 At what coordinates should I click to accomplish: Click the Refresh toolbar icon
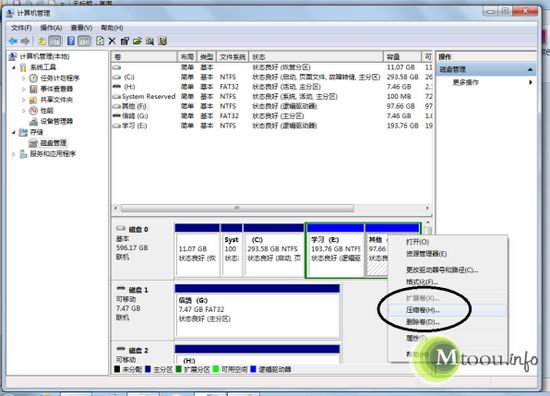pyautogui.click(x=100, y=41)
